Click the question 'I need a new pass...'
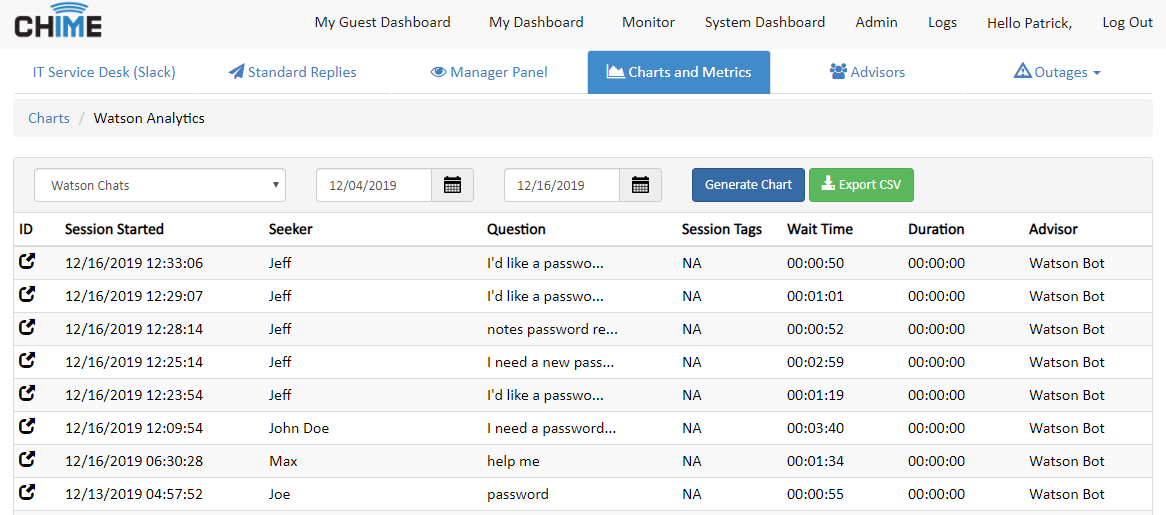Viewport: 1166px width, 515px height. [550, 362]
